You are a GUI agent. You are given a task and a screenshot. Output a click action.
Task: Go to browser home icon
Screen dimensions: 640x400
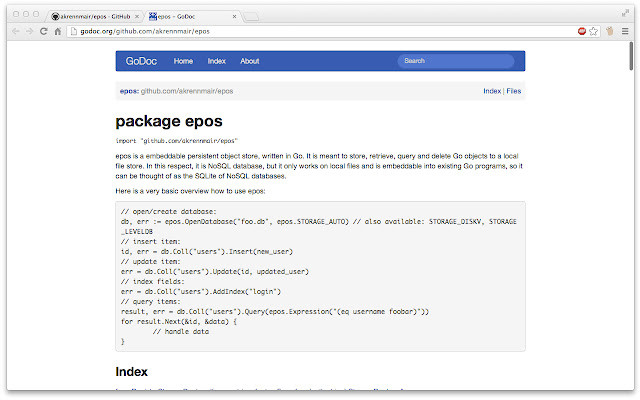(58, 31)
